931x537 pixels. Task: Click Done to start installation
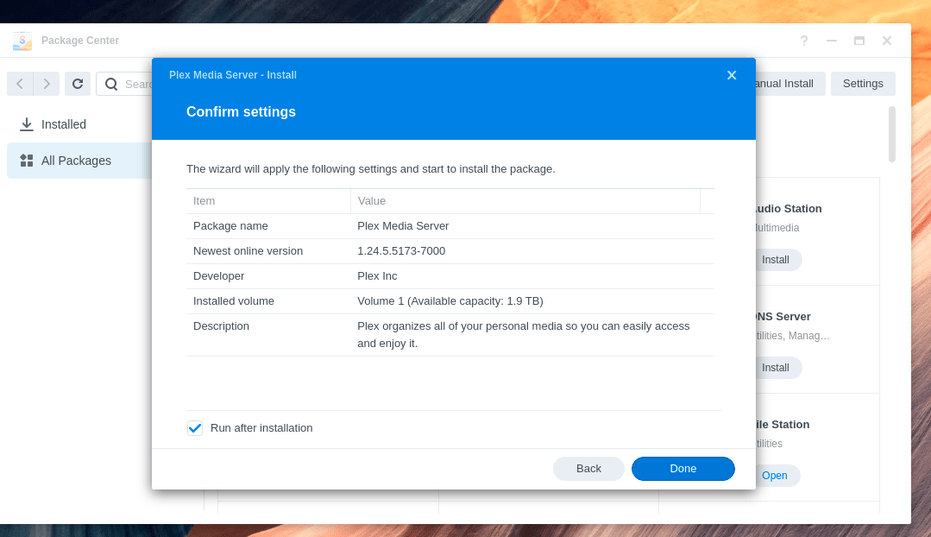683,469
